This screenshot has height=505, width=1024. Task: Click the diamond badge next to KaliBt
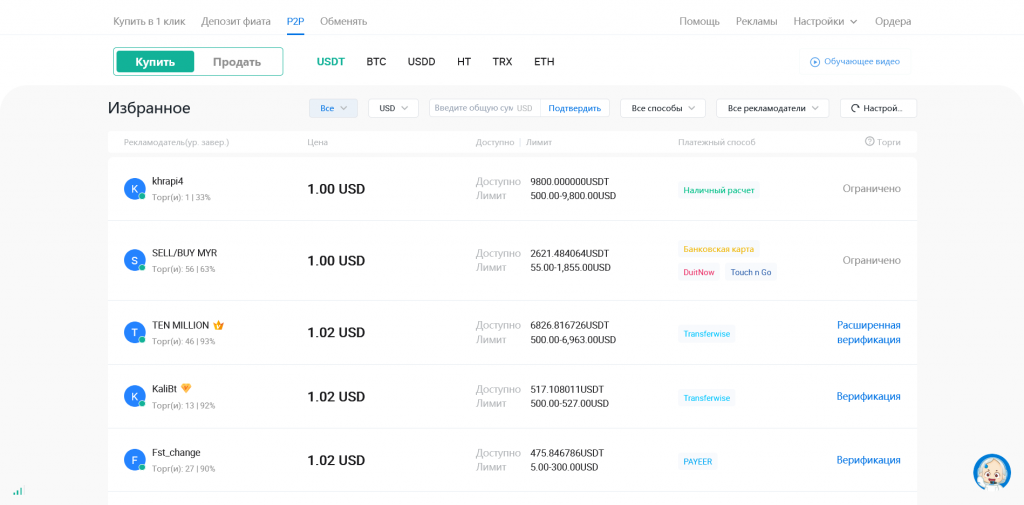186,388
